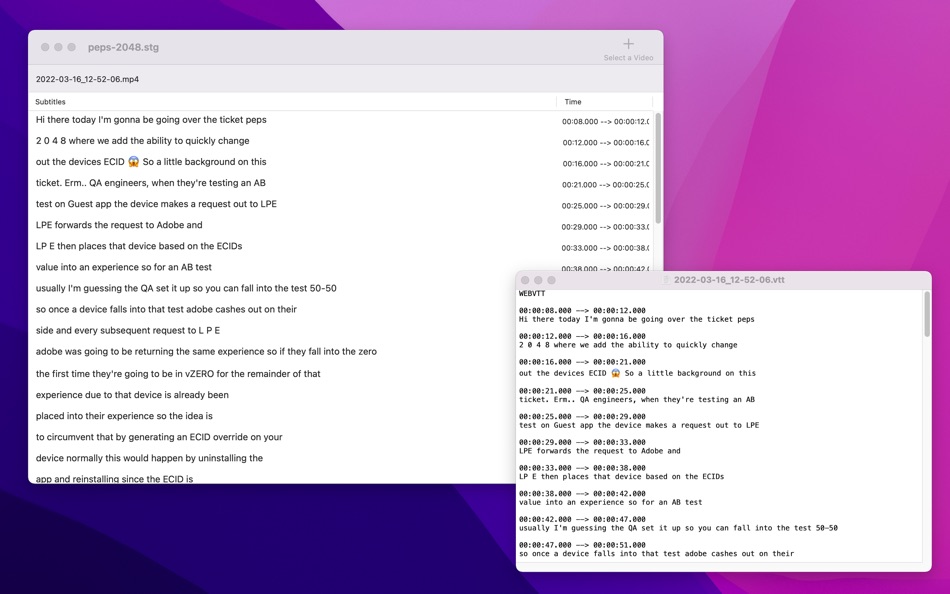Minimize the peps-2048.stg window

pos(58,47)
